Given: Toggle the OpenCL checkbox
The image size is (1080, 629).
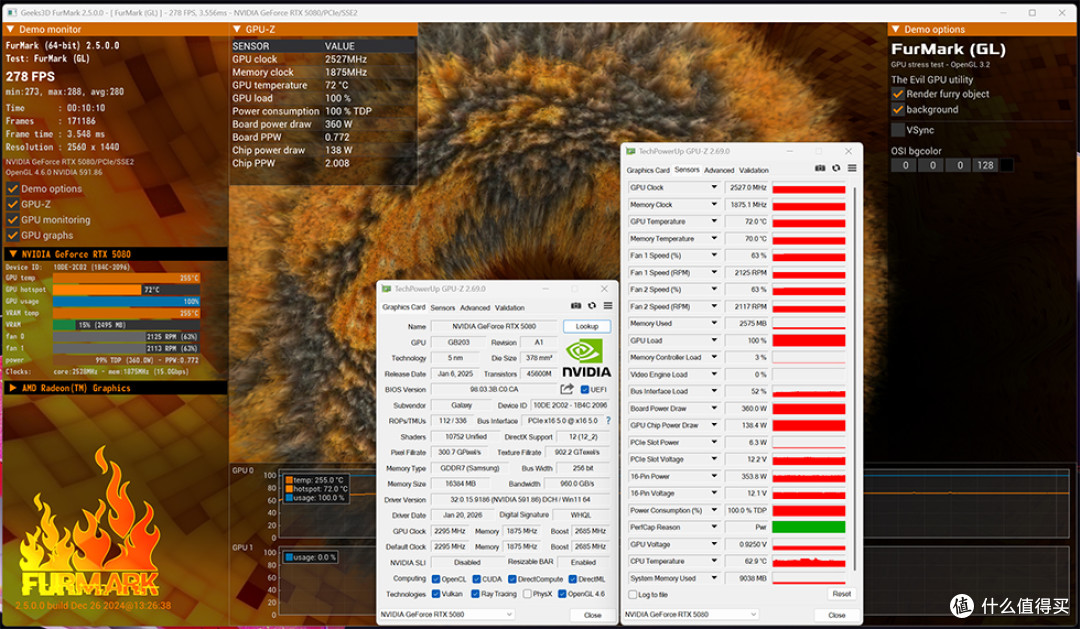Looking at the screenshot, I should tap(436, 579).
